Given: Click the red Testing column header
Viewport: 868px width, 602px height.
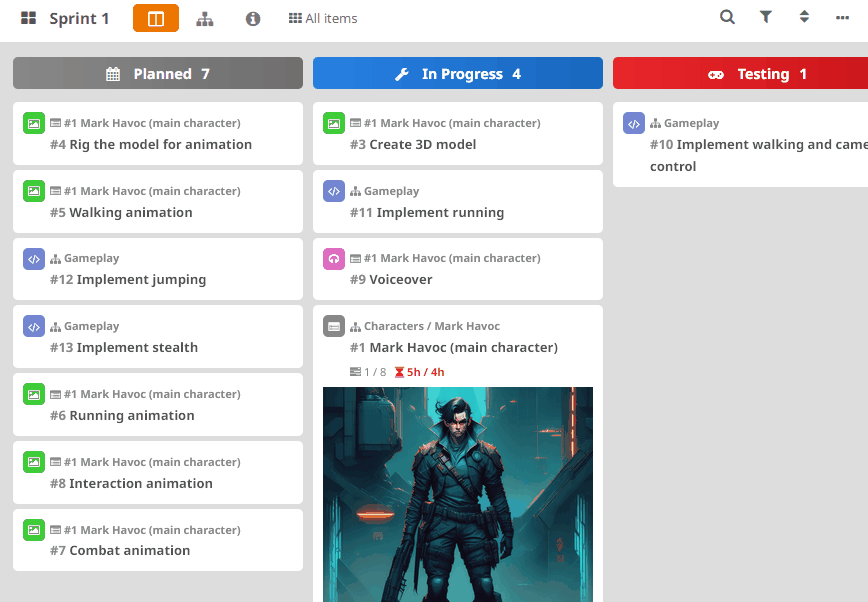Looking at the screenshot, I should point(740,73).
